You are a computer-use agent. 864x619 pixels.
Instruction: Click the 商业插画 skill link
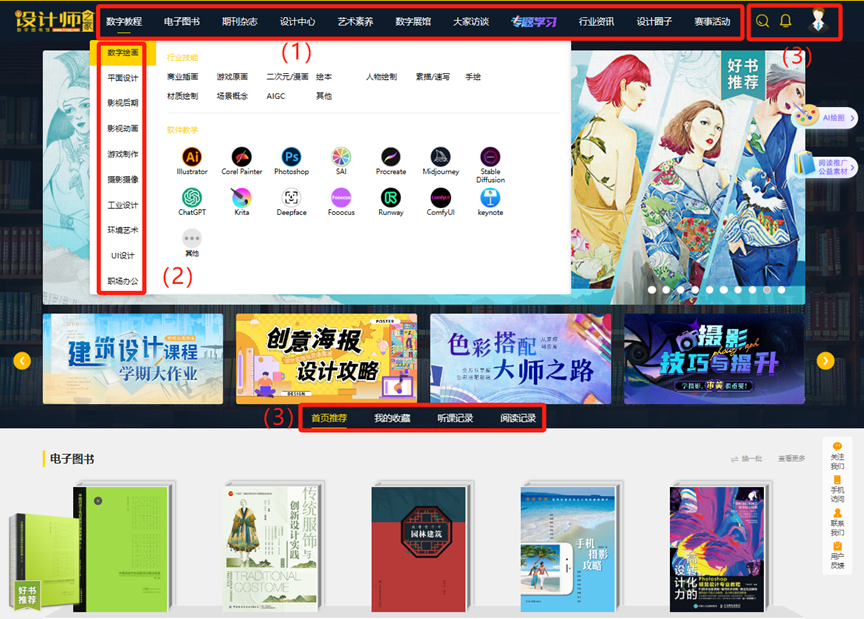point(182,77)
